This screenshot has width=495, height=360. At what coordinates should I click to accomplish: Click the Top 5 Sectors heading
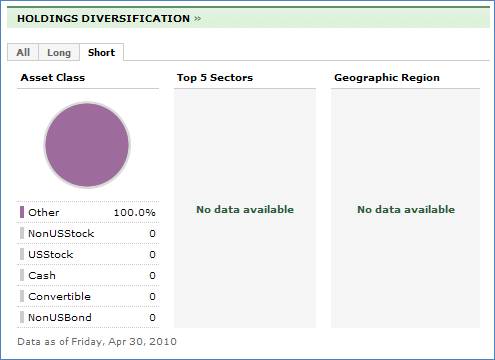pos(215,78)
